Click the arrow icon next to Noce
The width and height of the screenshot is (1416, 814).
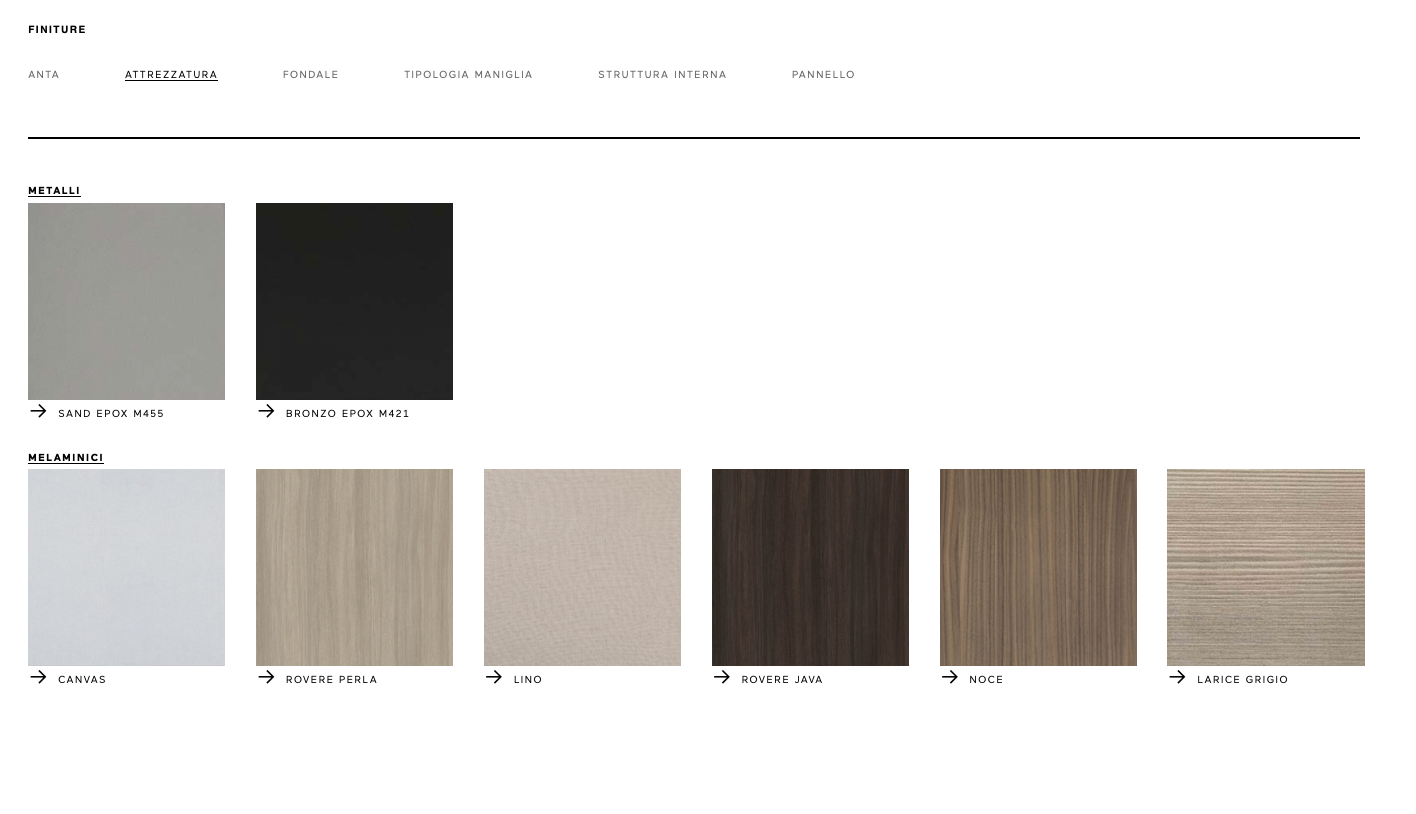[x=950, y=677]
